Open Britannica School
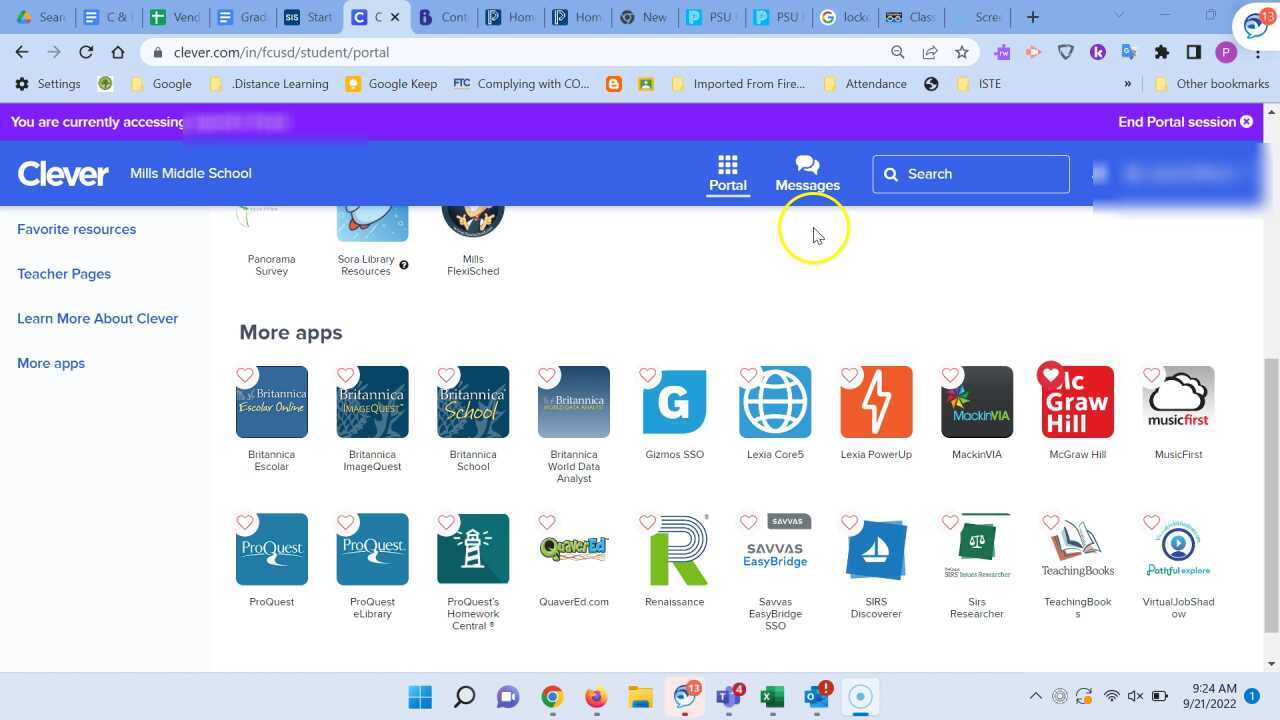The image size is (1280, 720). (x=473, y=401)
